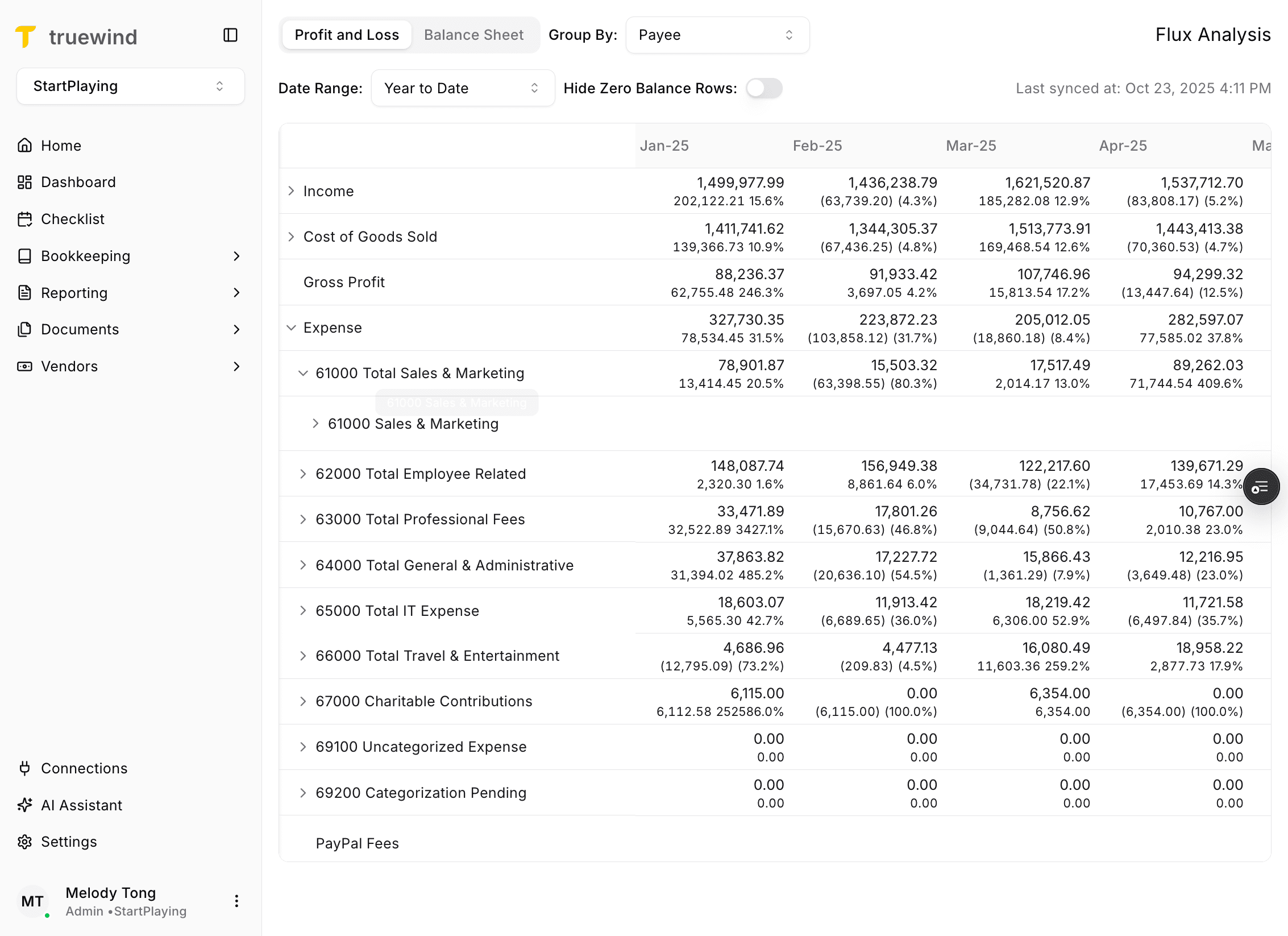Select the Profit and Loss tab
The image size is (1288, 936).
click(x=346, y=35)
